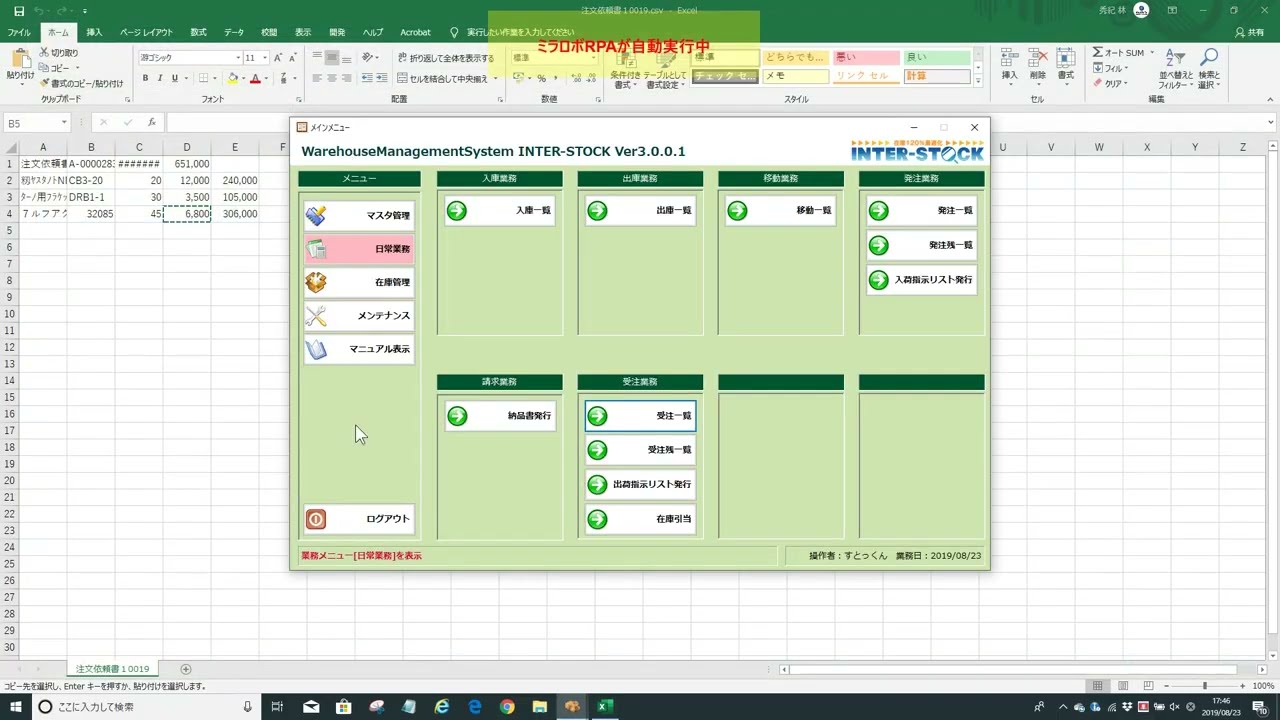1280x720 pixels.
Task: Click the borders icon in font group
Action: click(x=203, y=78)
